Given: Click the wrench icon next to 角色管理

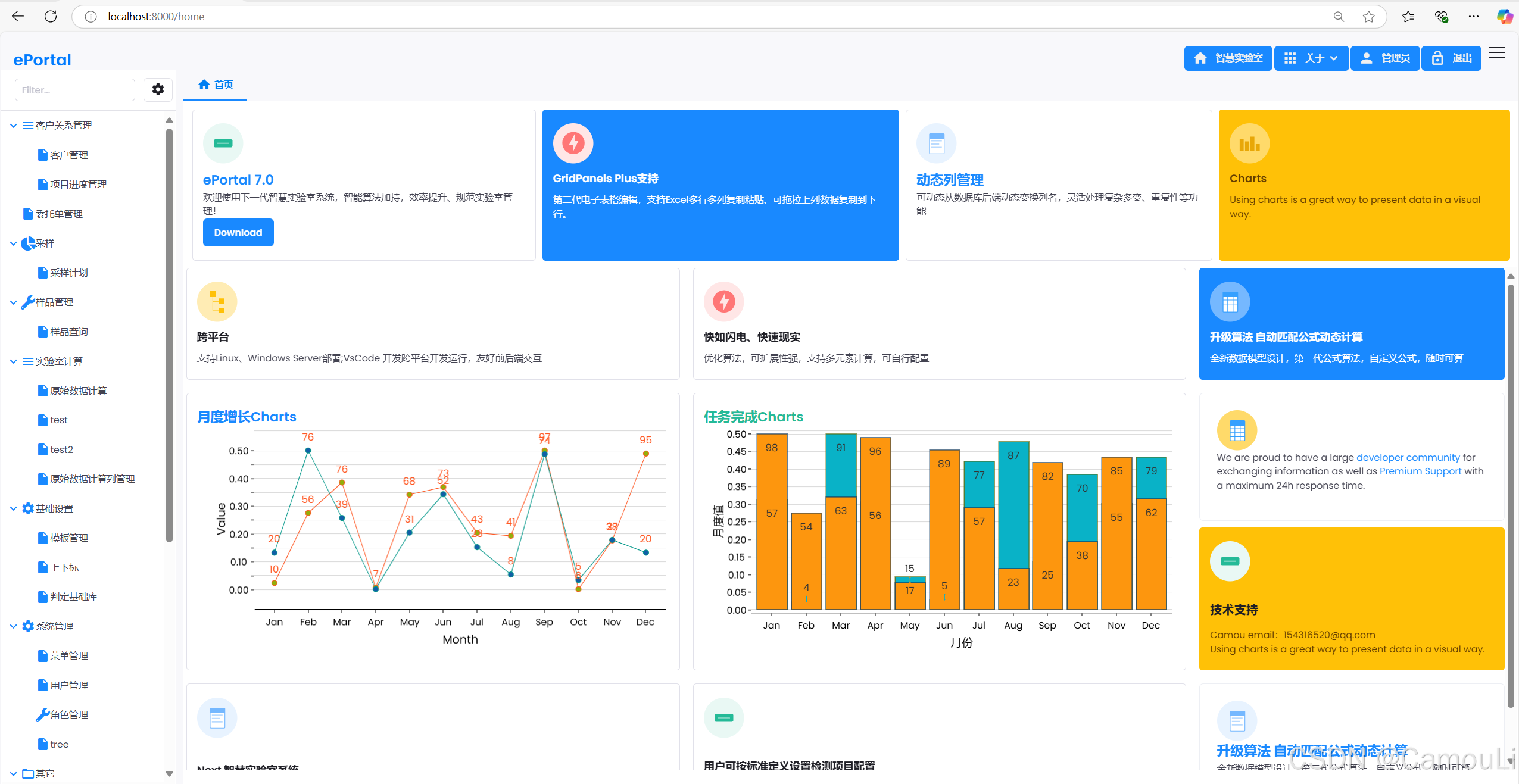Looking at the screenshot, I should click(x=42, y=714).
